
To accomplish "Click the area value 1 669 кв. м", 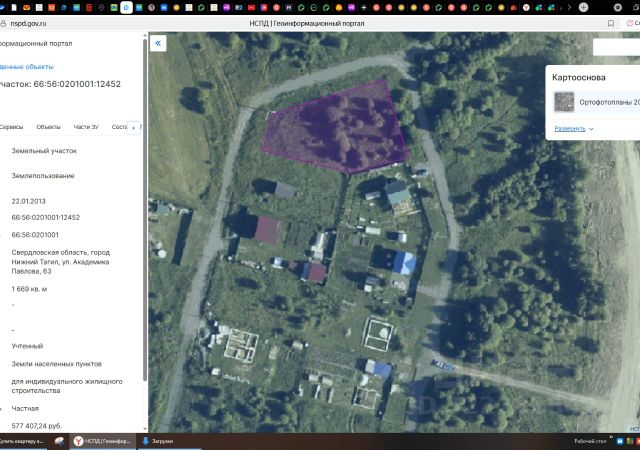I will (x=29, y=289).
